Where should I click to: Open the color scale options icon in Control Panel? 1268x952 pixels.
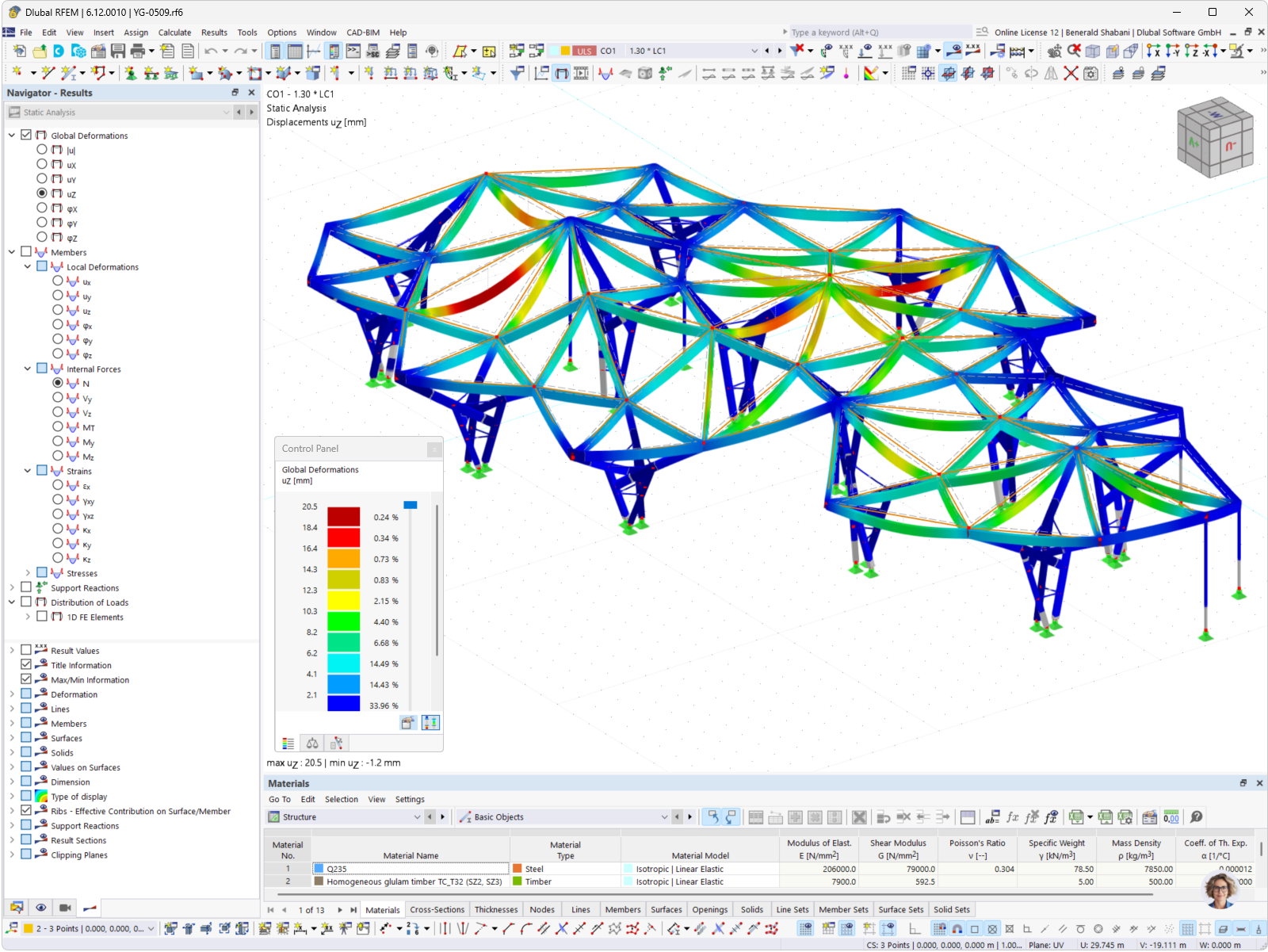click(430, 722)
